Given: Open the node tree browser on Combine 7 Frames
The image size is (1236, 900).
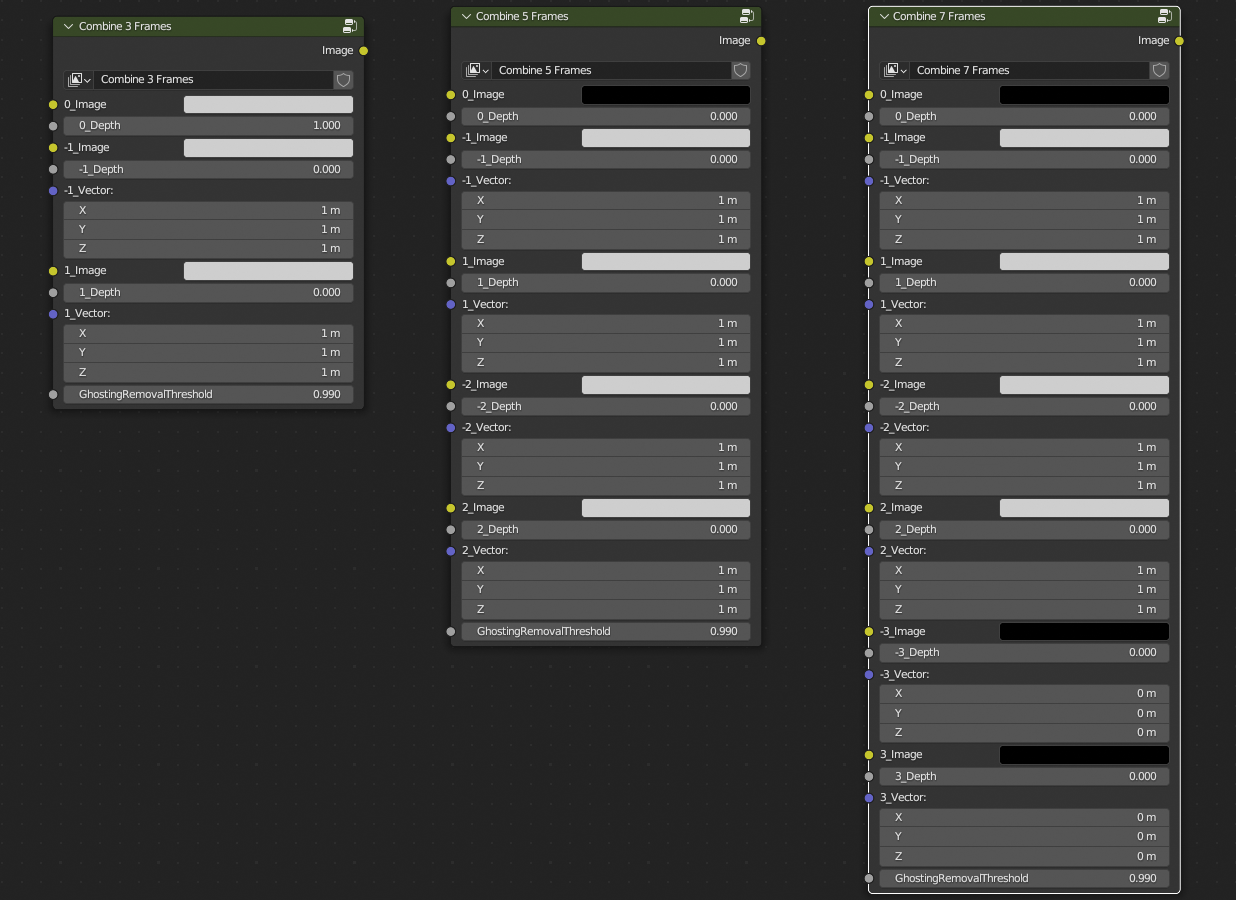Looking at the screenshot, I should tap(894, 70).
